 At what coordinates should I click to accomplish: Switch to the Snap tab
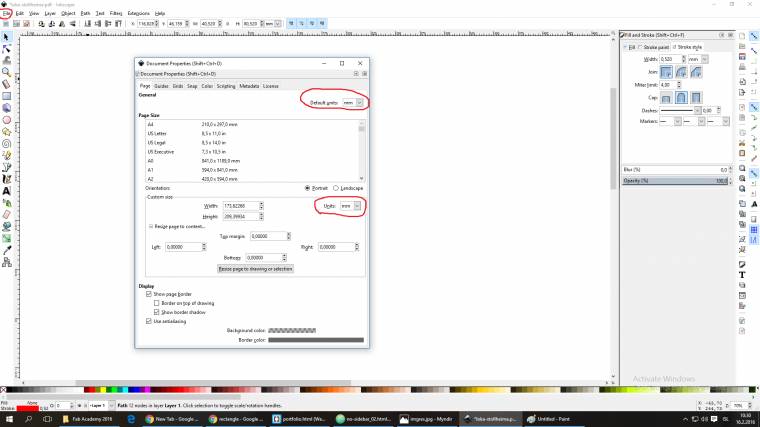[192, 86]
